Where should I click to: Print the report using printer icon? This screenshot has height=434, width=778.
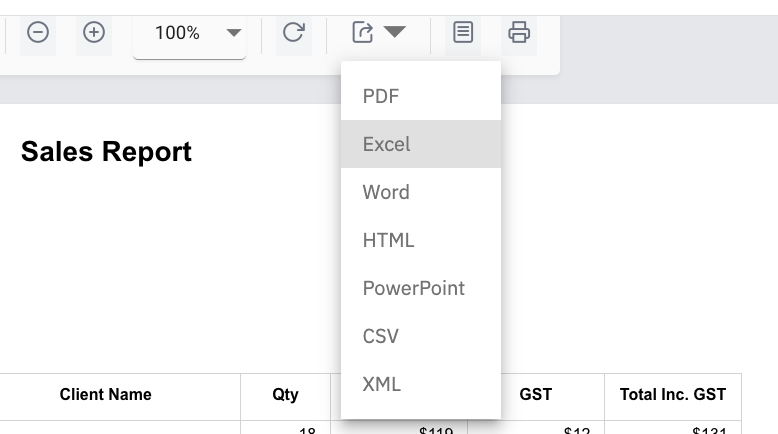[x=519, y=33]
